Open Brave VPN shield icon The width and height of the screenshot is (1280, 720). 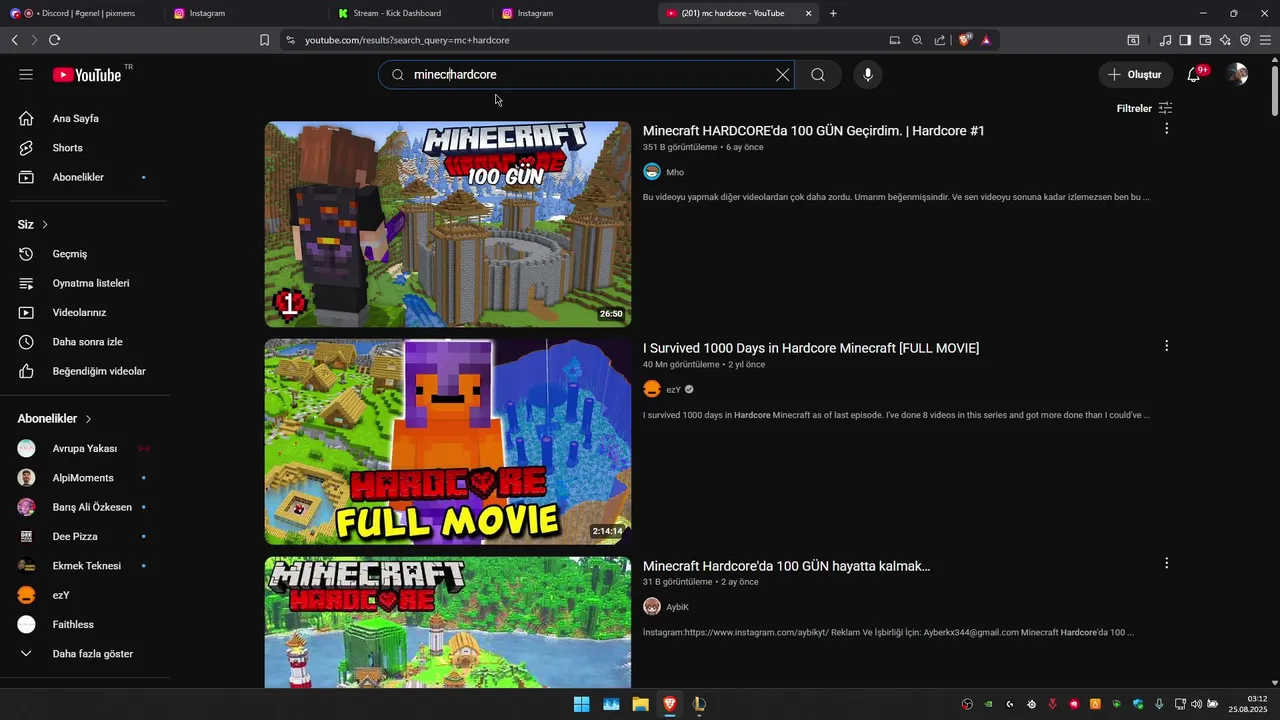pos(1245,40)
